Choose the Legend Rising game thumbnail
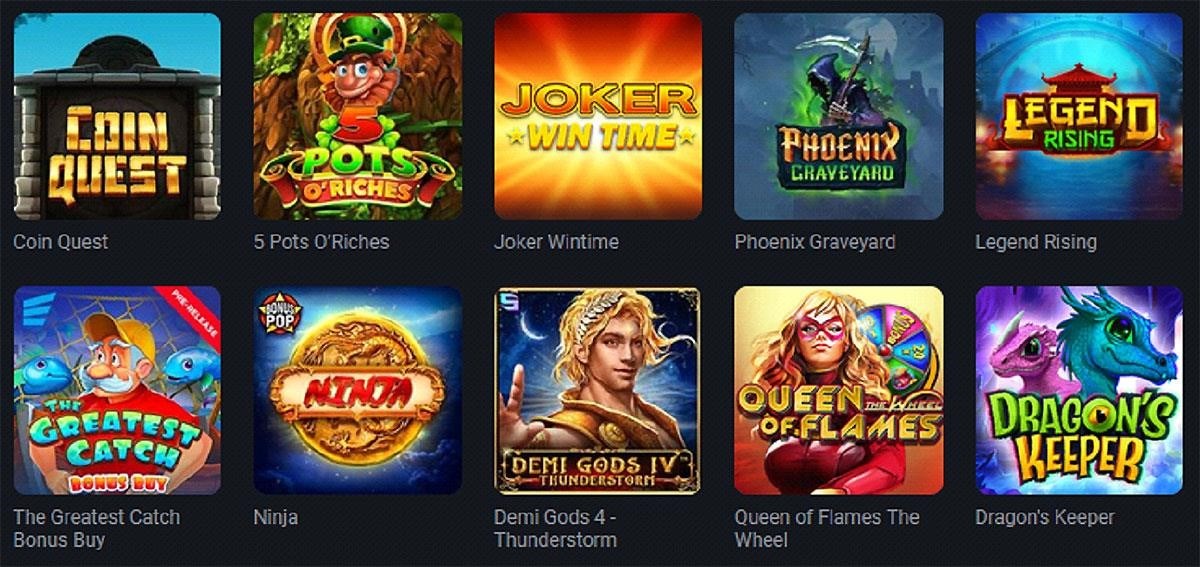Image resolution: width=1200 pixels, height=567 pixels. [x=1079, y=116]
